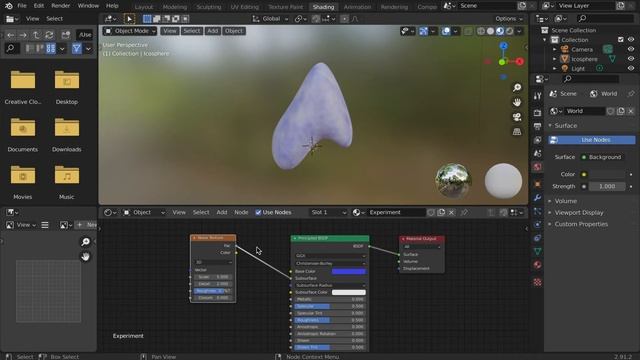Open the Documents folder
Viewport: 640px width, 360px height.
click(23, 134)
